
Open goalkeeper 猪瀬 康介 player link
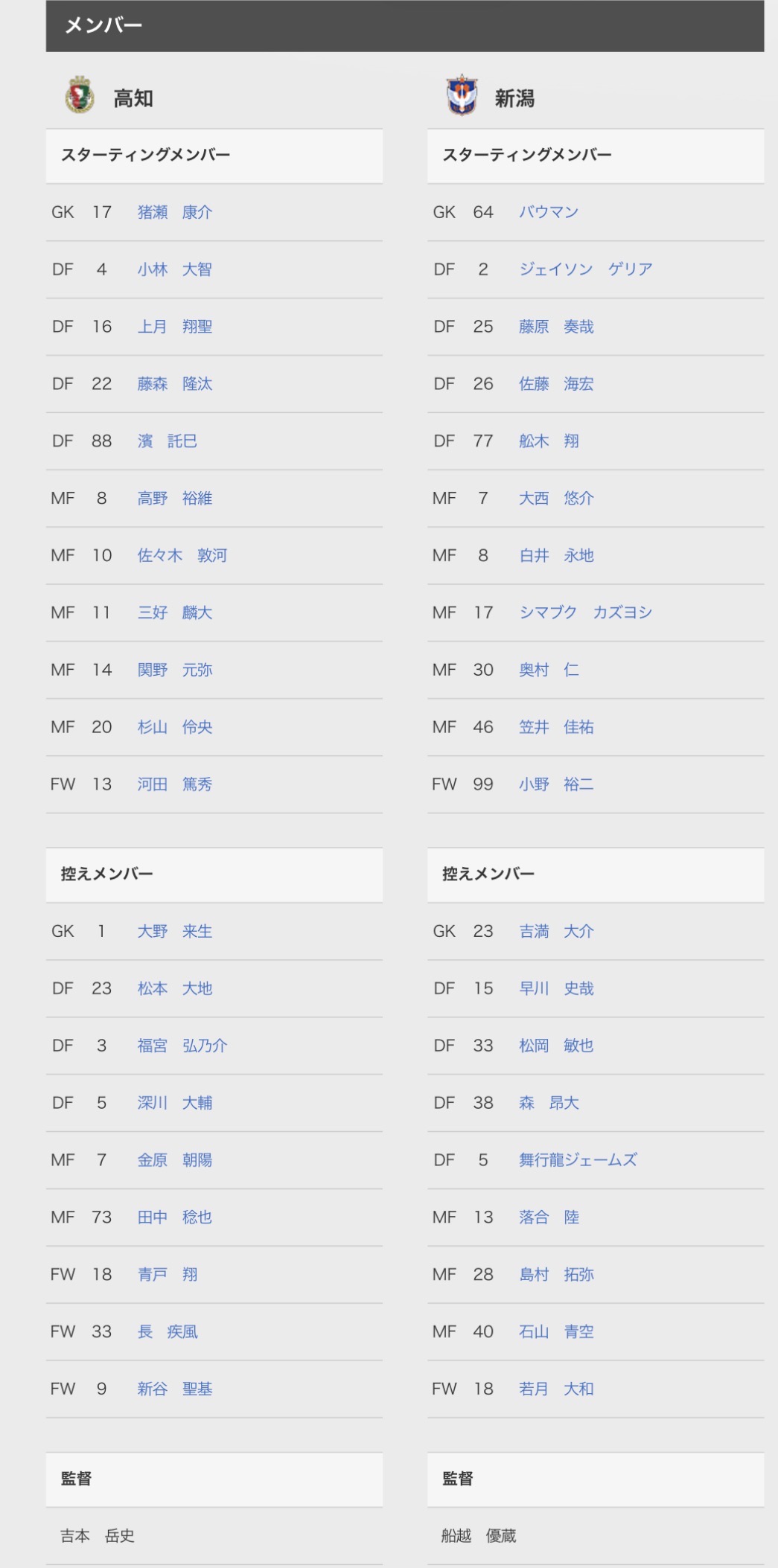(175, 212)
